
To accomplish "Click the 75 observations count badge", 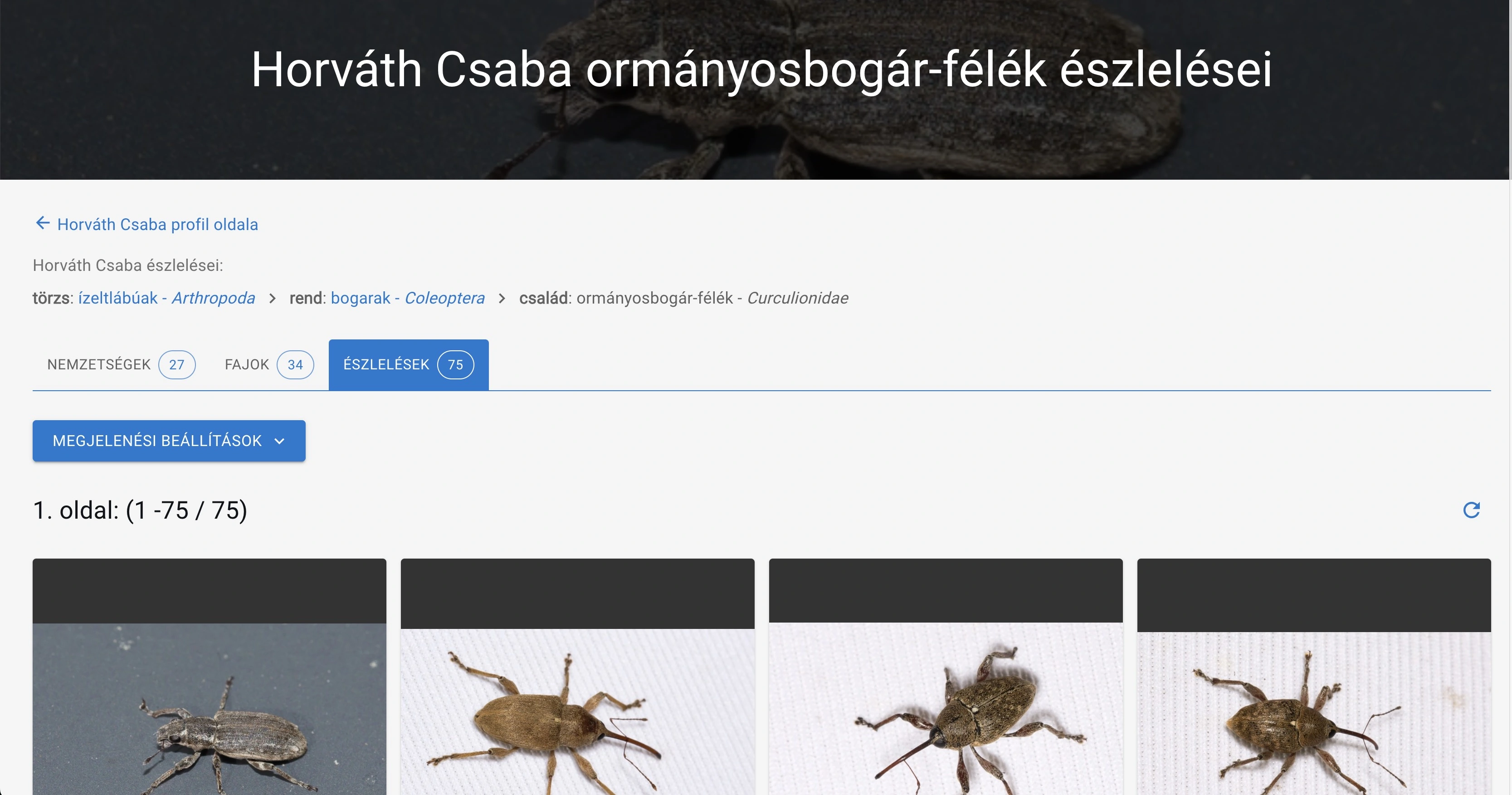I will pos(455,365).
